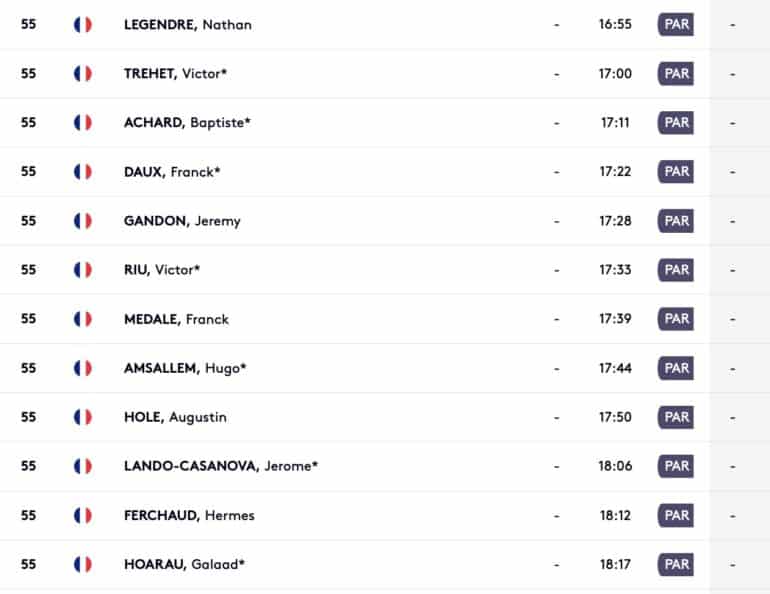Click the French flag beside TREHET, Victor
The height and width of the screenshot is (594, 770).
tap(82, 74)
